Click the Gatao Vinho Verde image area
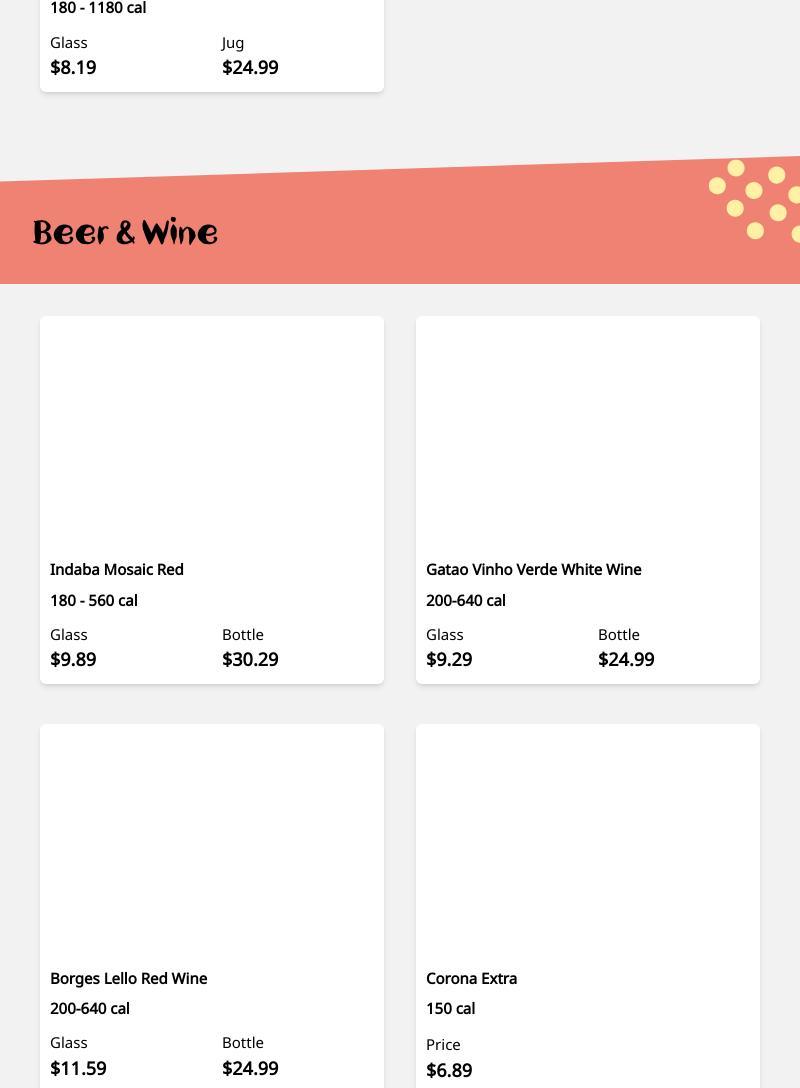Viewport: 800px width, 1088px height. (x=588, y=433)
